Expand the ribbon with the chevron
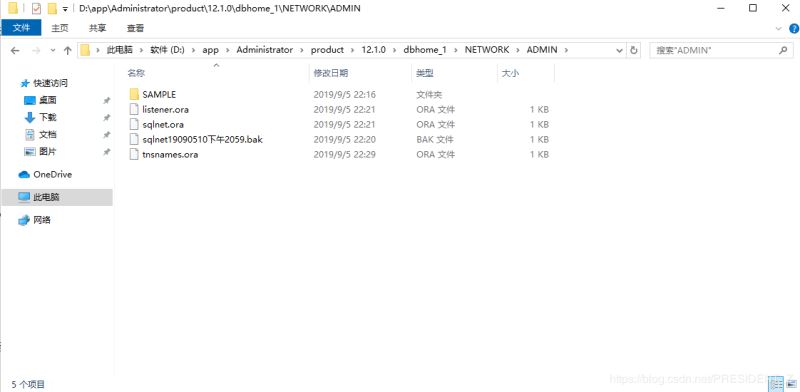The width and height of the screenshot is (800, 392). pyautogui.click(x=779, y=29)
